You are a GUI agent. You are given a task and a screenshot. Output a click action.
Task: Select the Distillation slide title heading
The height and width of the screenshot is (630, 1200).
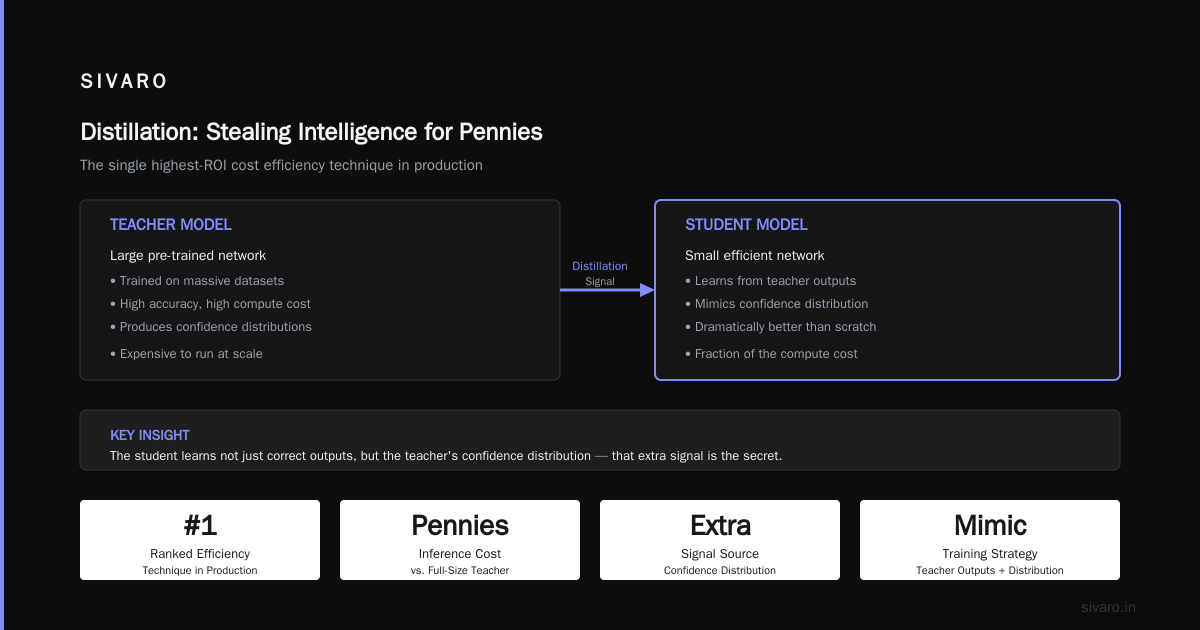coord(311,132)
